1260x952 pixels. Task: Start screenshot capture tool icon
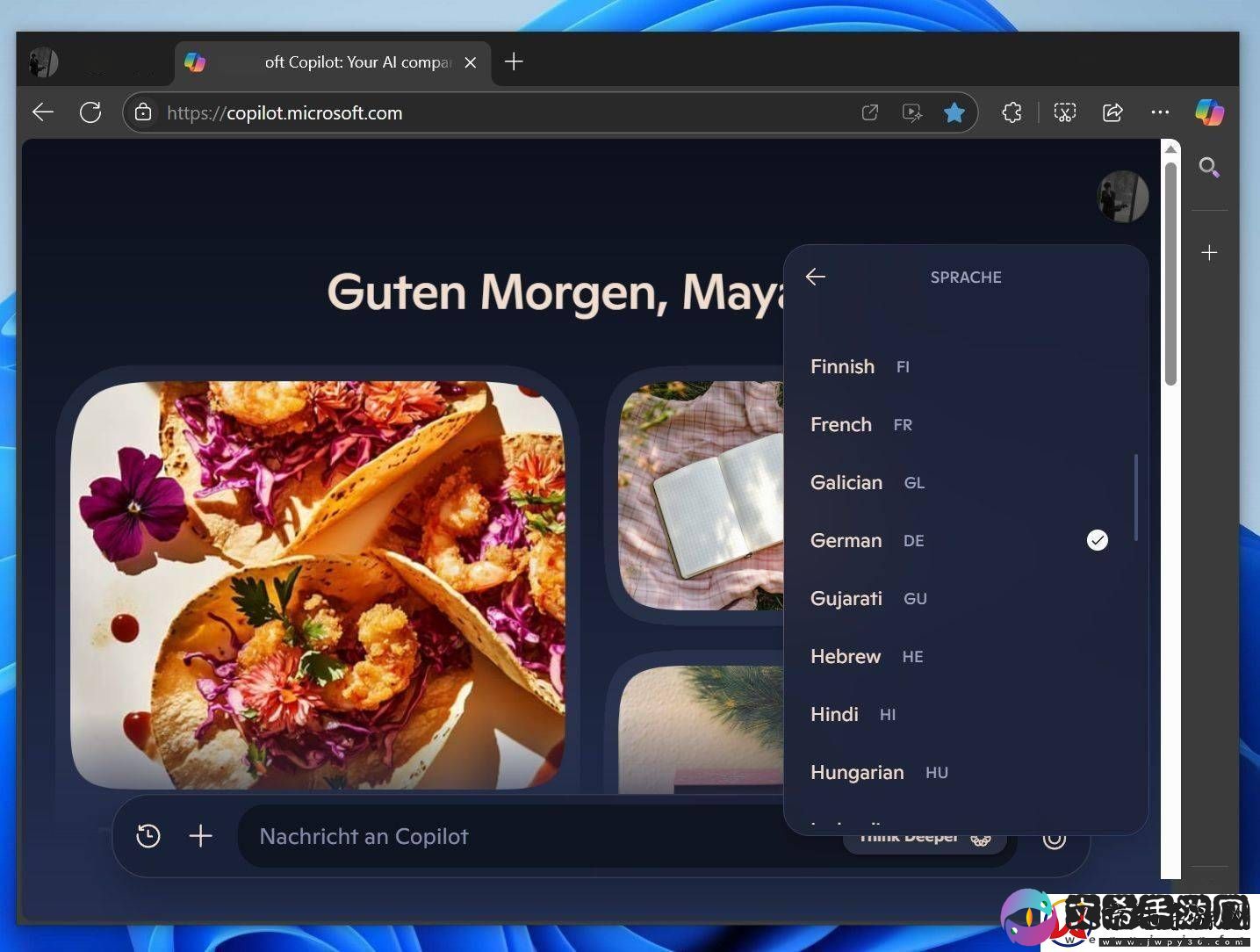[x=1064, y=112]
